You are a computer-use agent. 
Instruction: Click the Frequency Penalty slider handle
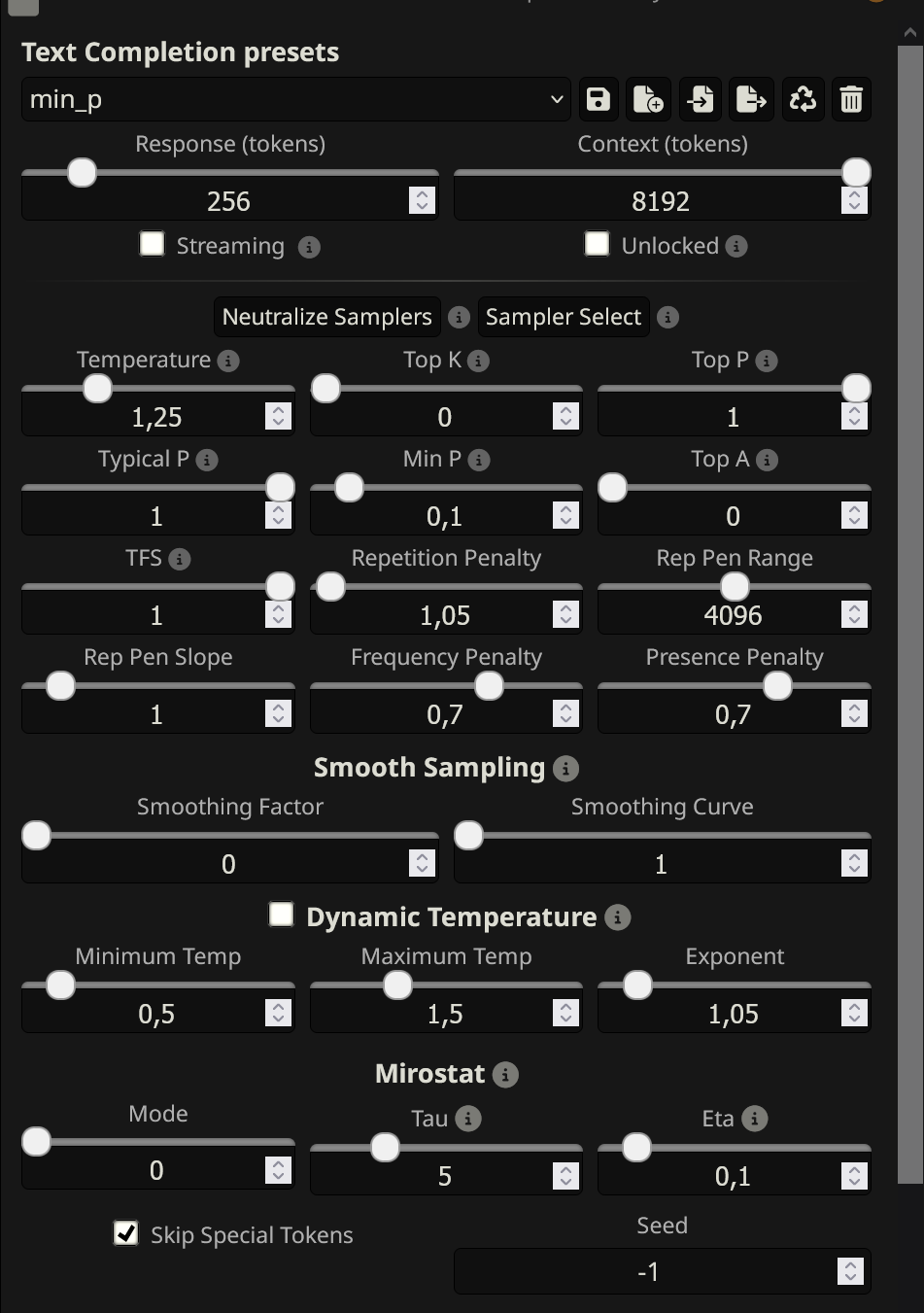(489, 686)
